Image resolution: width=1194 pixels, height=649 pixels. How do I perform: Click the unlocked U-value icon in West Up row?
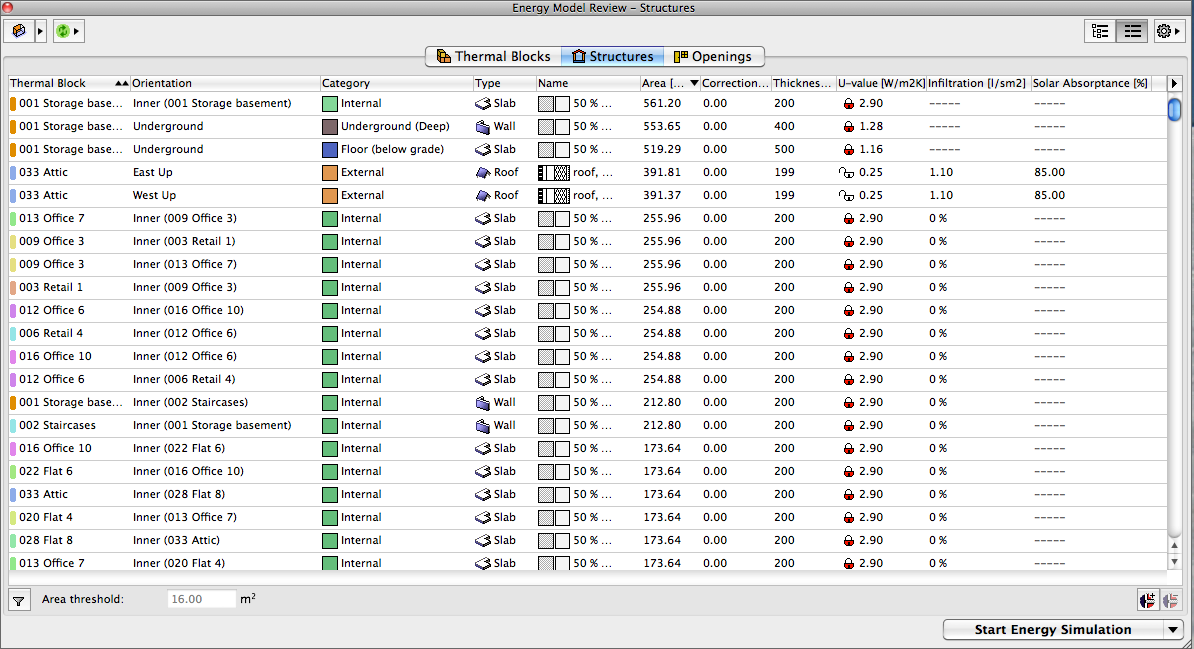847,196
